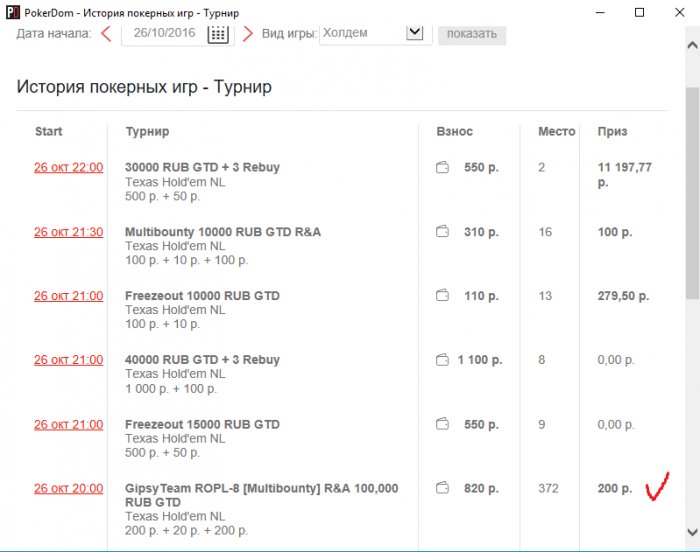Sort by the Взнос column header
The width and height of the screenshot is (700, 552).
tap(455, 131)
